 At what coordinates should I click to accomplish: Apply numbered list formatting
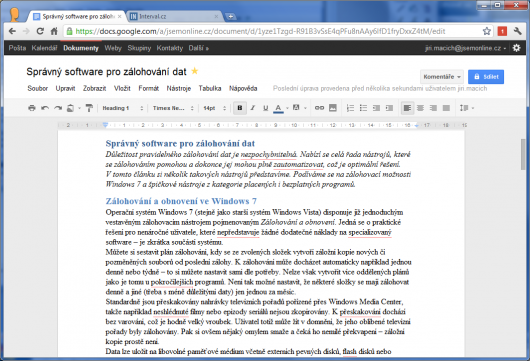click(x=350, y=108)
